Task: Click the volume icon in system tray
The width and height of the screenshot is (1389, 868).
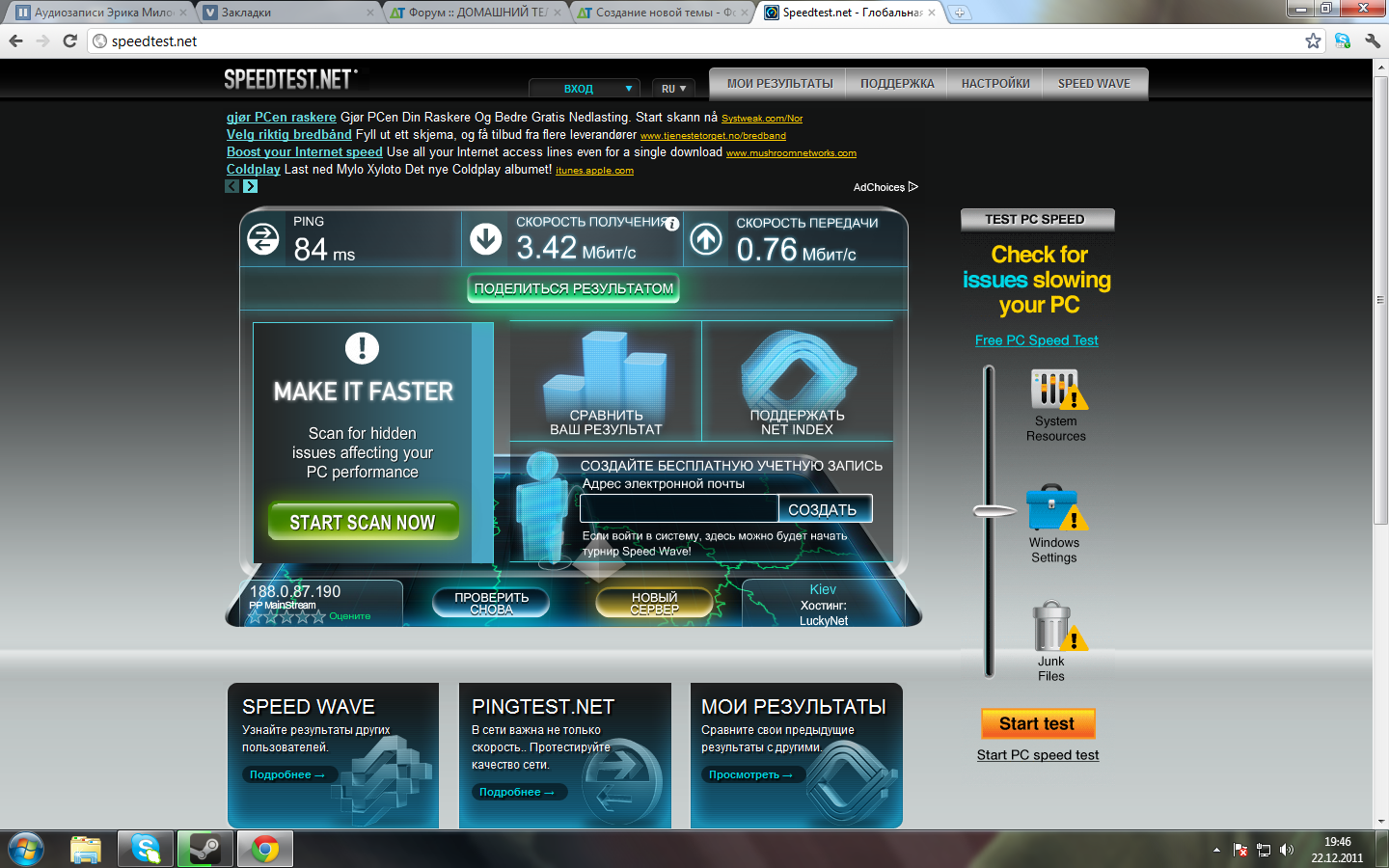Action: pos(1287,850)
